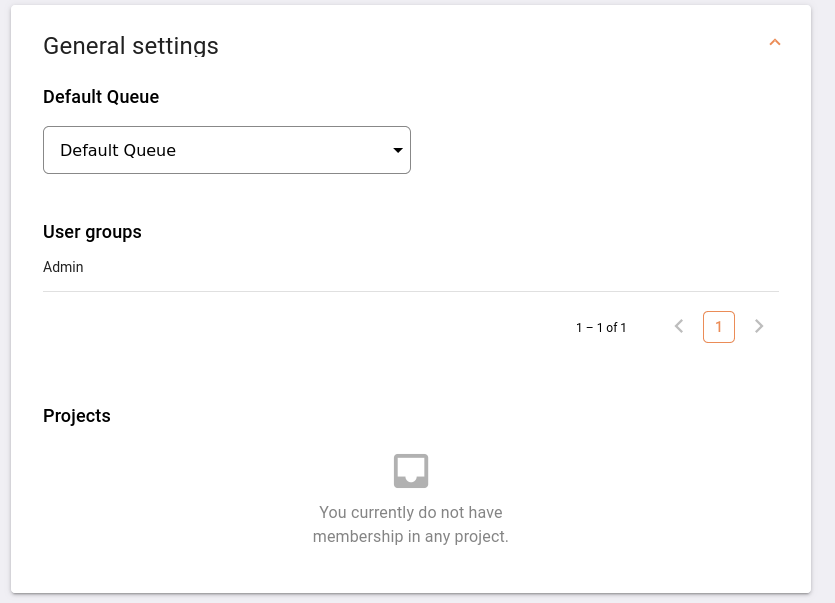Click the 1 – 1 of 1 pagination label

tap(601, 326)
